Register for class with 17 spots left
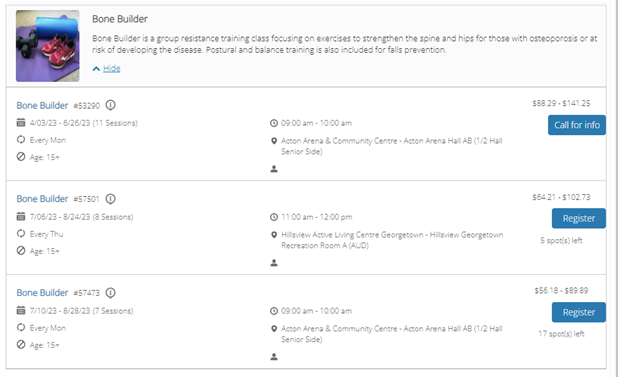 579,312
